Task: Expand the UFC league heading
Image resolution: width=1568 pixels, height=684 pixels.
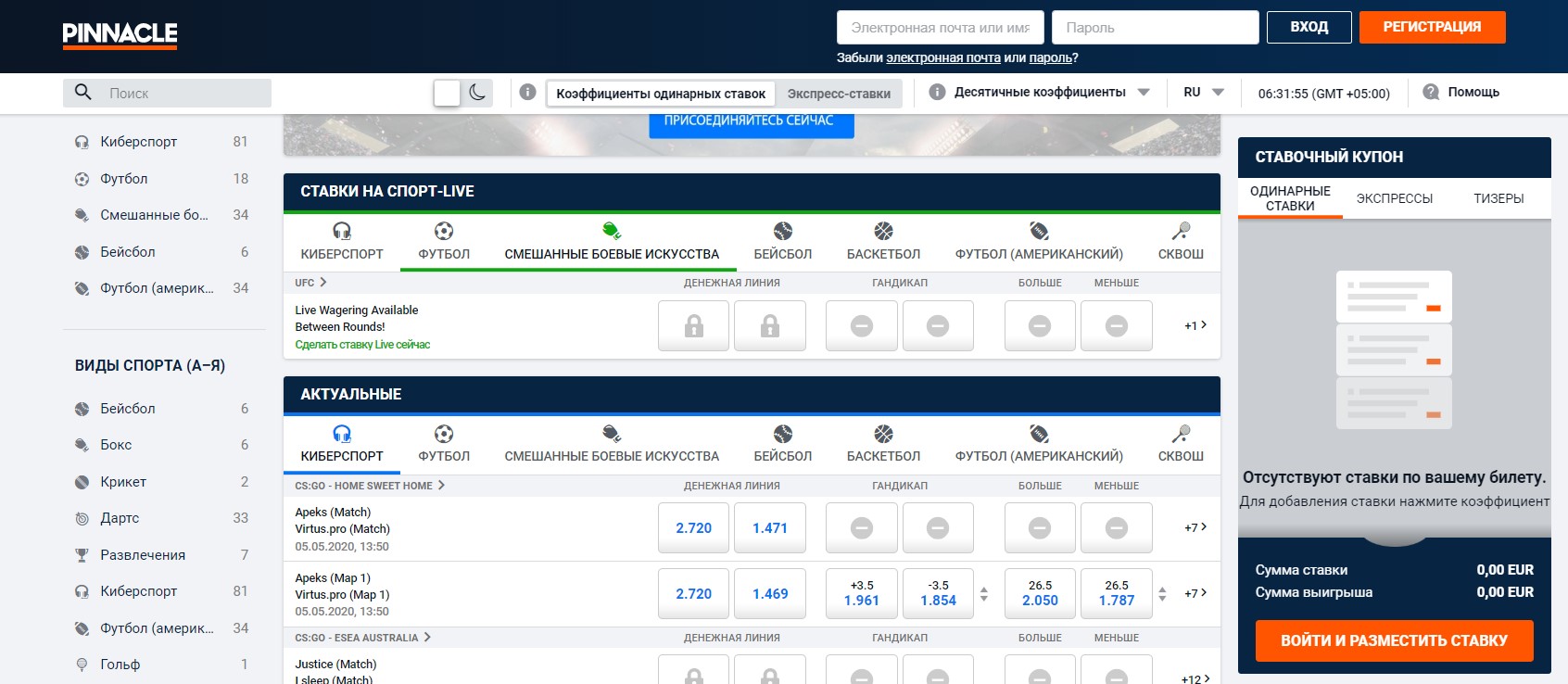Action: pyautogui.click(x=310, y=283)
